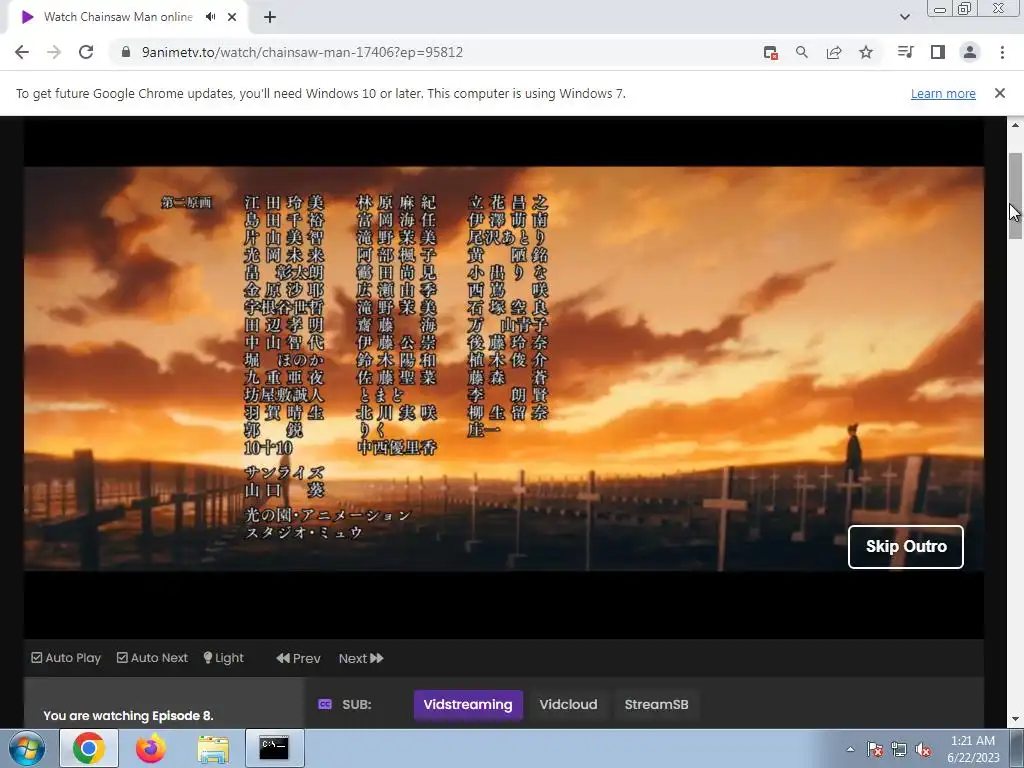Viewport: 1024px width, 768px height.
Task: Select the StreamSB server
Action: (656, 705)
